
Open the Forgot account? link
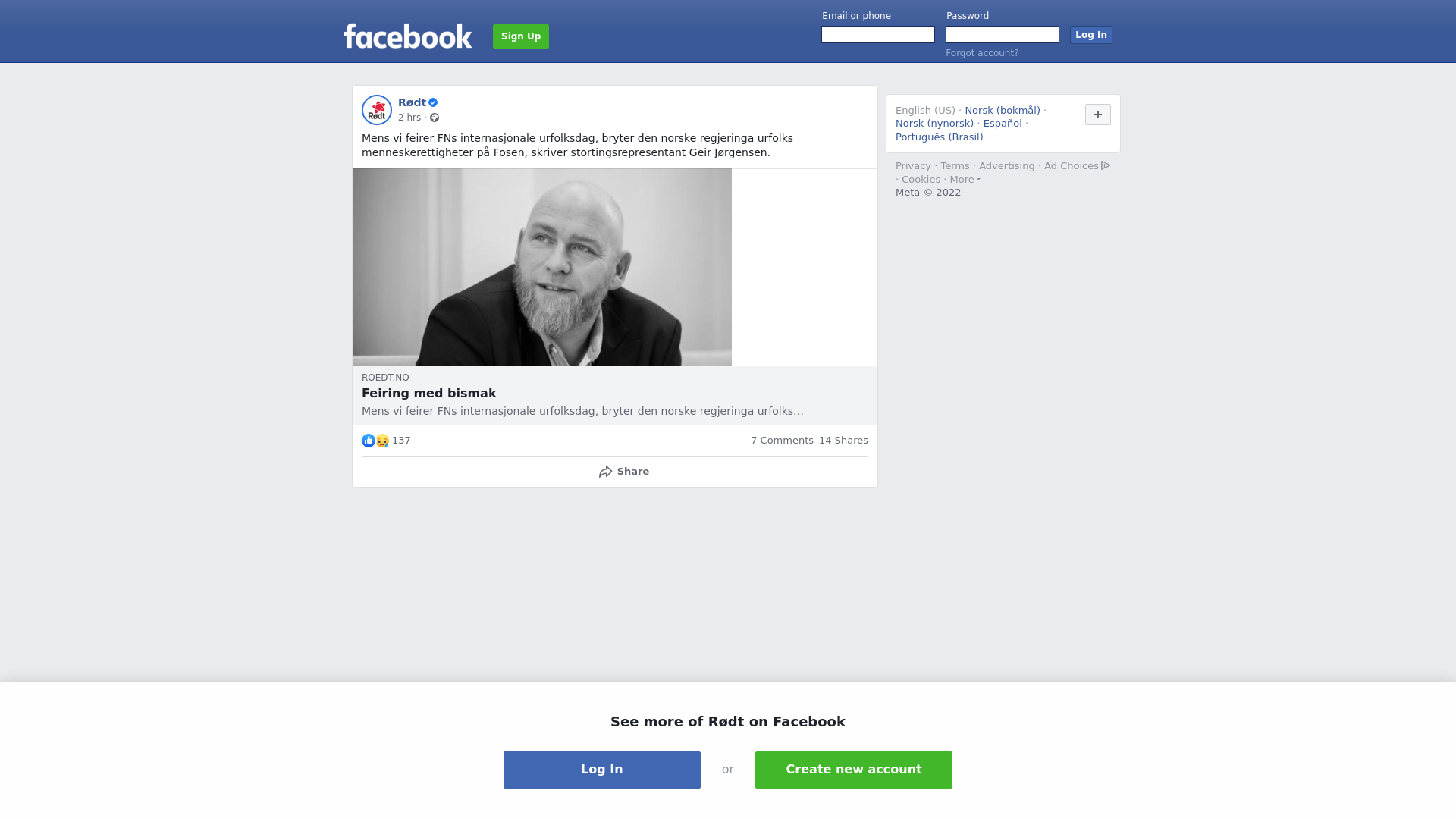click(x=982, y=53)
